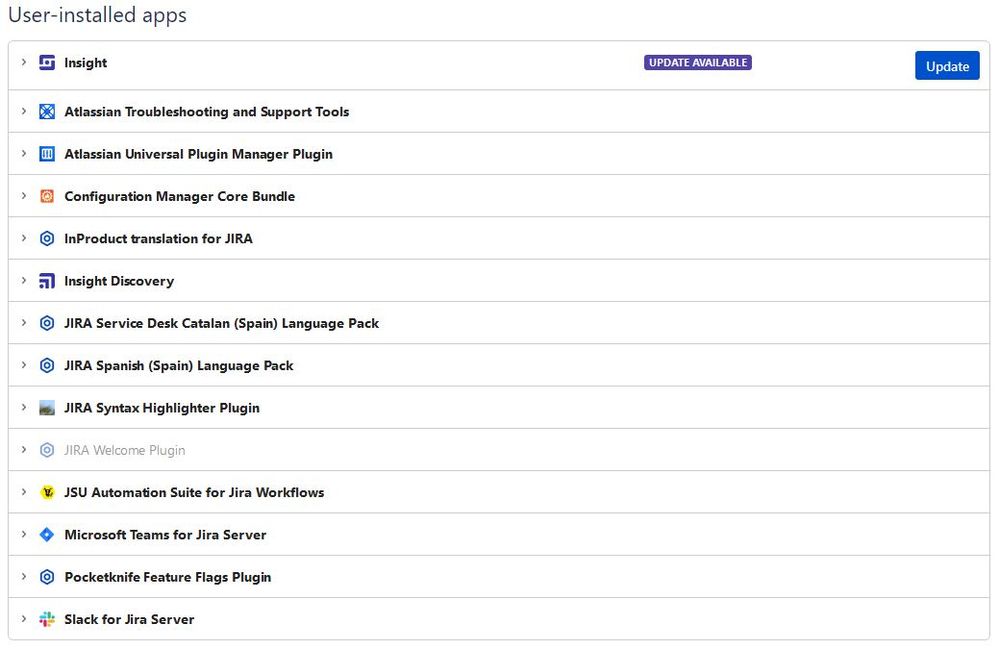Screen dimensions: 999x649
Task: Select JIRA Spanish (Spain) Language Pack name
Action: [x=179, y=366]
